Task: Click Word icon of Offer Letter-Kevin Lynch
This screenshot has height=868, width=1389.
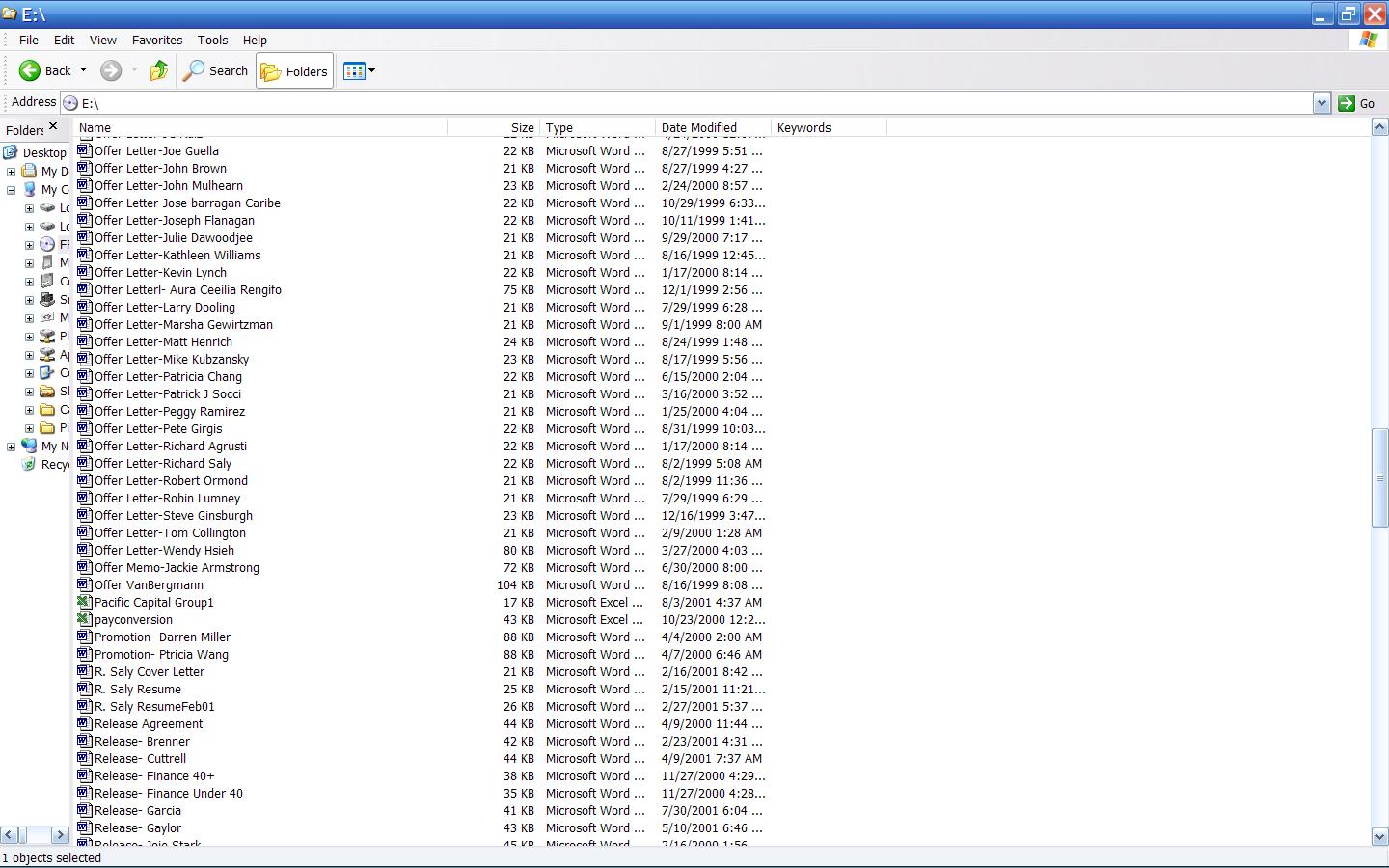Action: point(85,272)
